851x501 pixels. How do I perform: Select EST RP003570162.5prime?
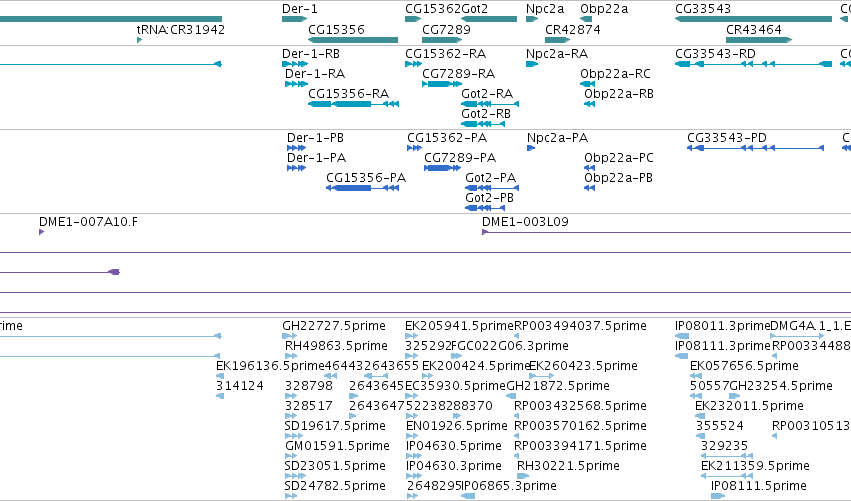pos(517,436)
